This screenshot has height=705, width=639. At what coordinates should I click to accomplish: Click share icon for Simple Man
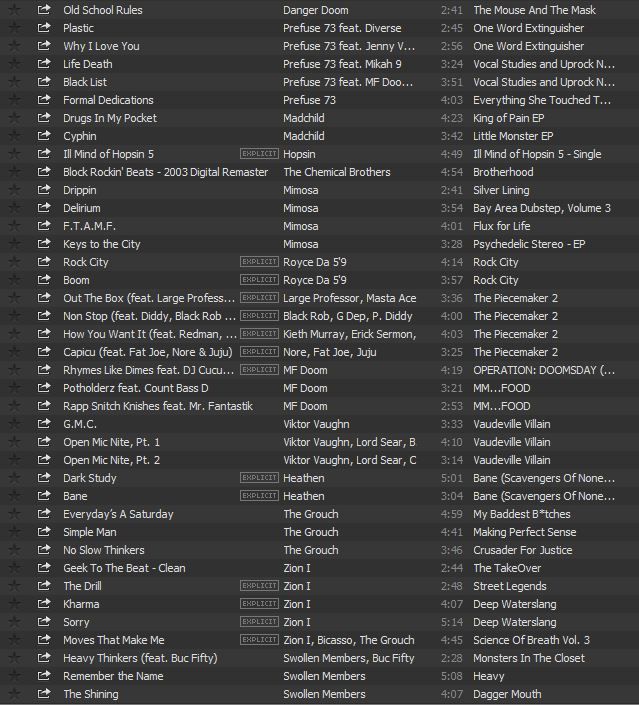click(43, 532)
